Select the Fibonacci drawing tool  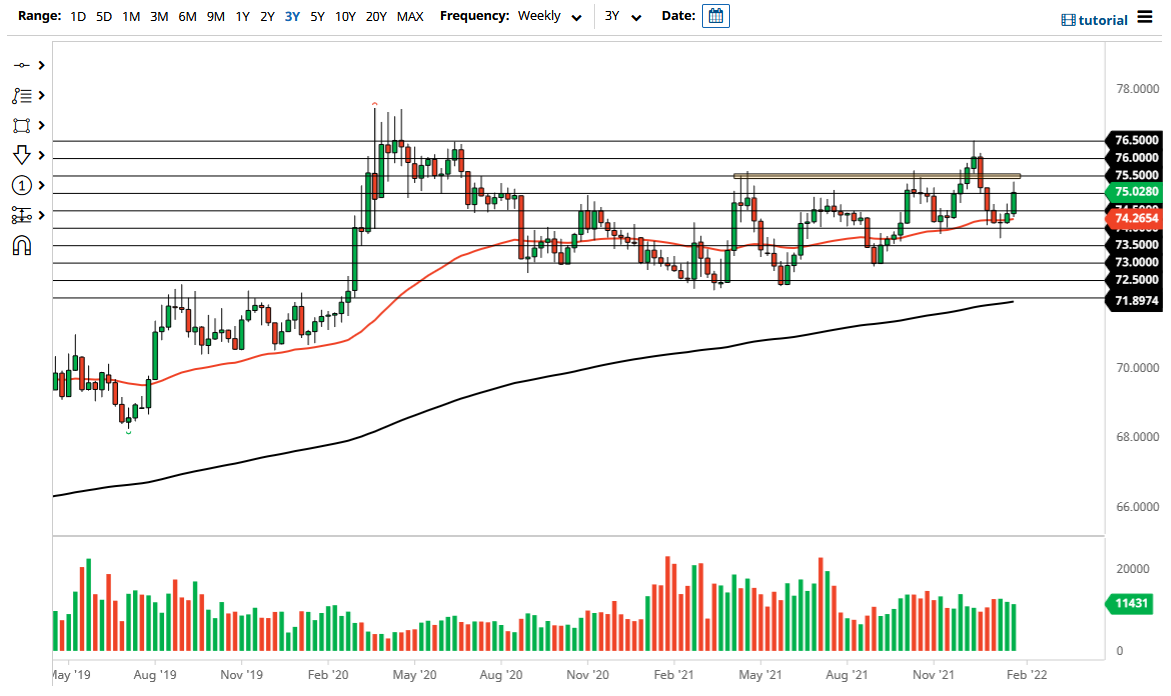click(22, 95)
